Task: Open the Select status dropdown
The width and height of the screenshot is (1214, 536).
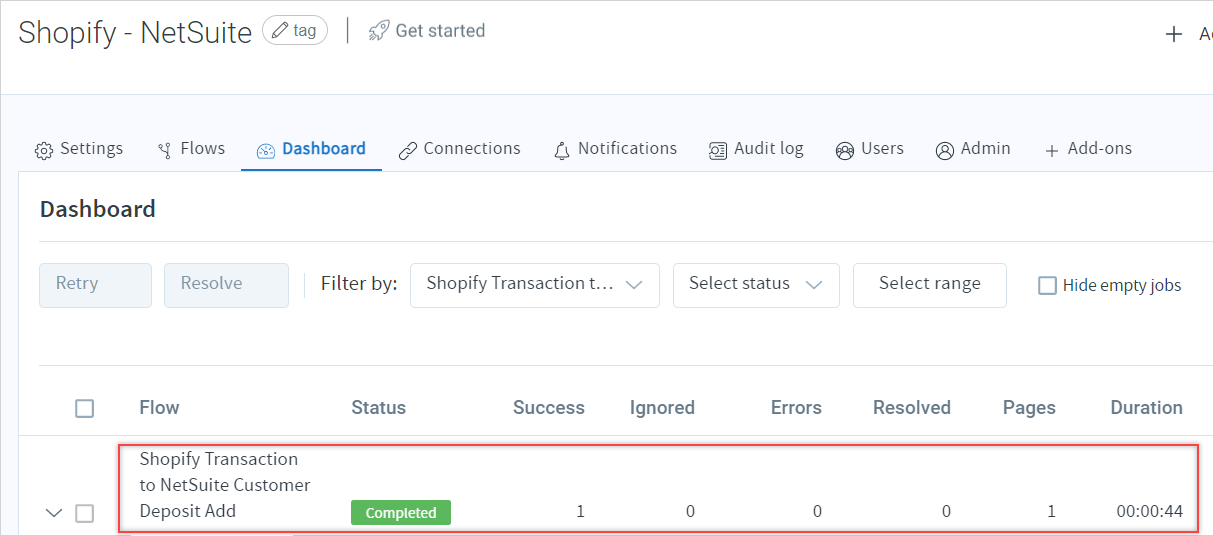Action: point(756,285)
